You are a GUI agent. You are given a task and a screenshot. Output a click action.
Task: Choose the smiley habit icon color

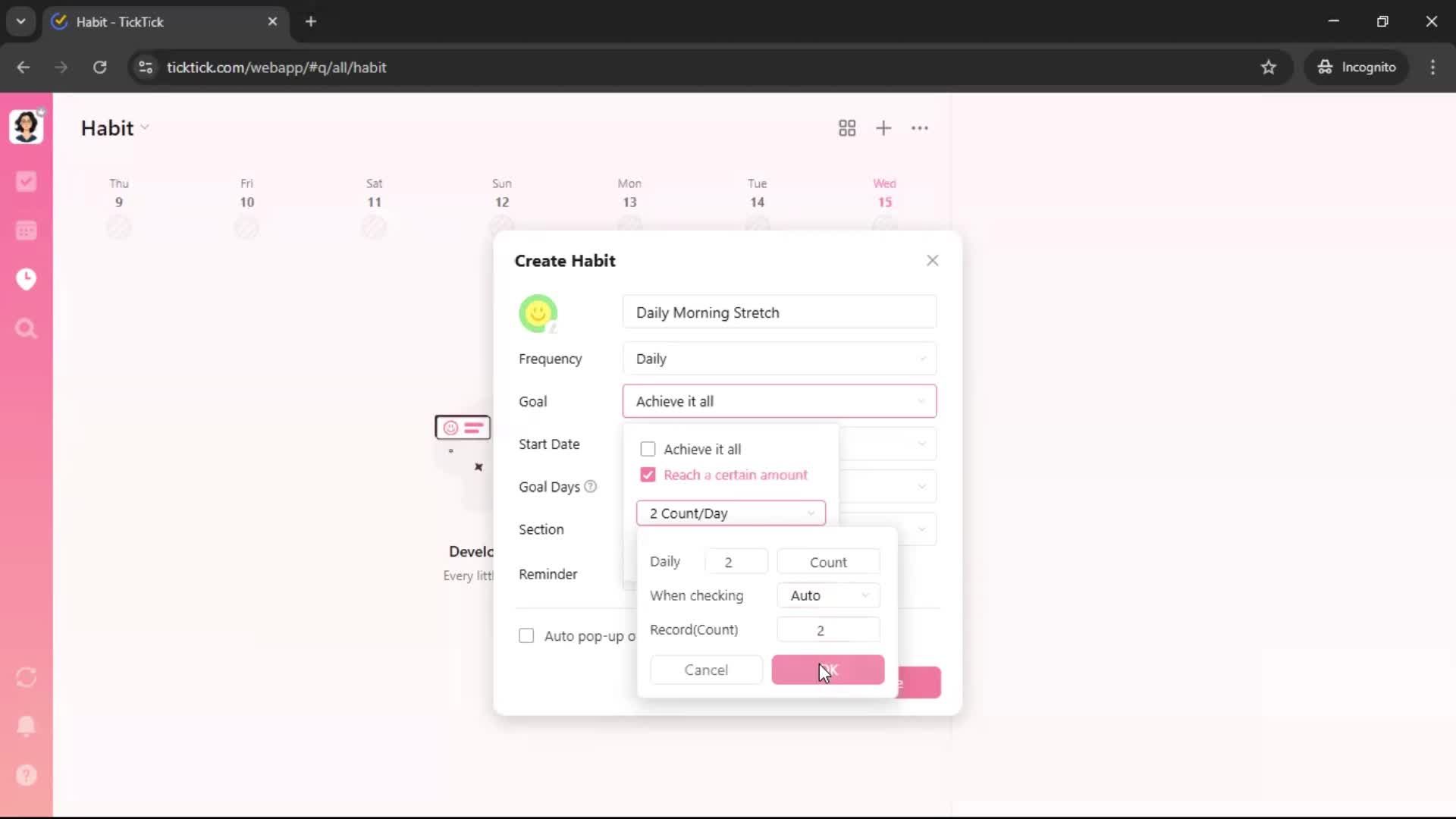point(538,313)
